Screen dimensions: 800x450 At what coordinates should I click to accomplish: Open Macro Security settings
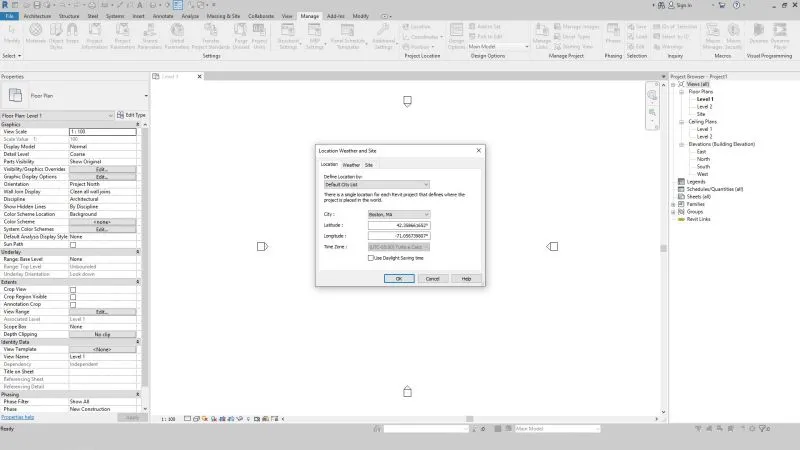[733, 36]
